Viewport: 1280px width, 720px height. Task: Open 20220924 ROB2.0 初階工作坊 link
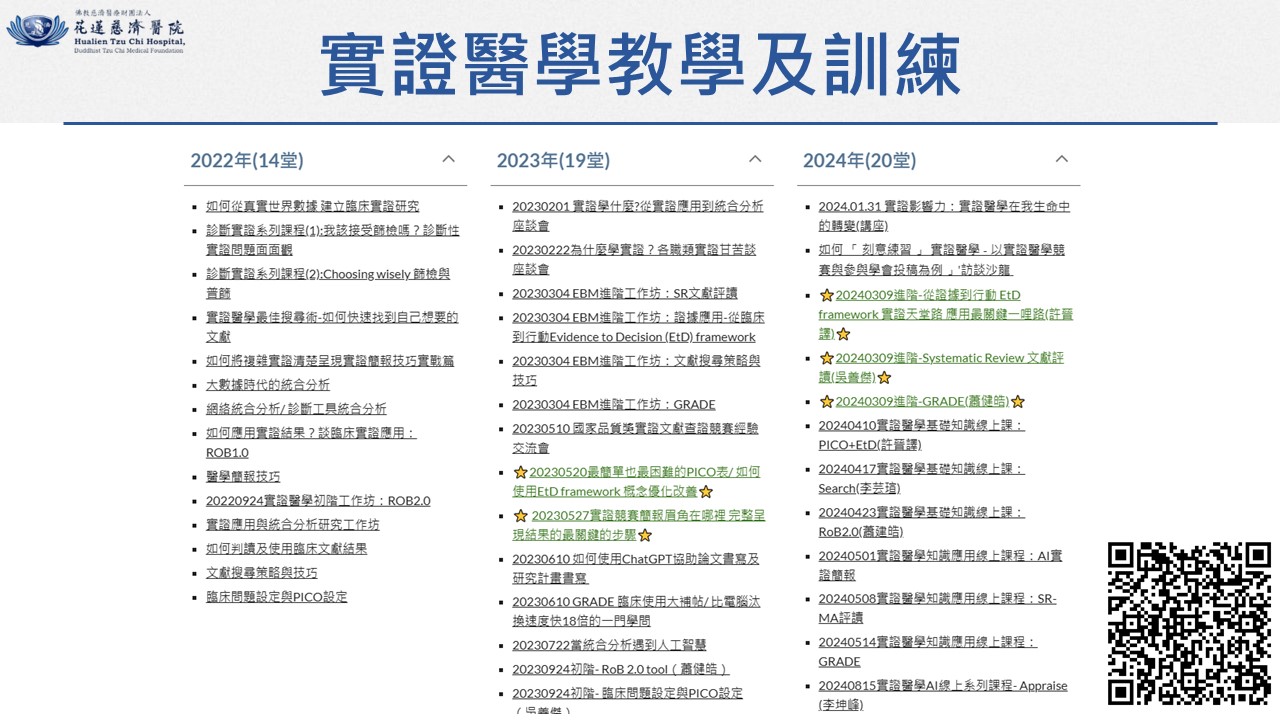[x=318, y=500]
